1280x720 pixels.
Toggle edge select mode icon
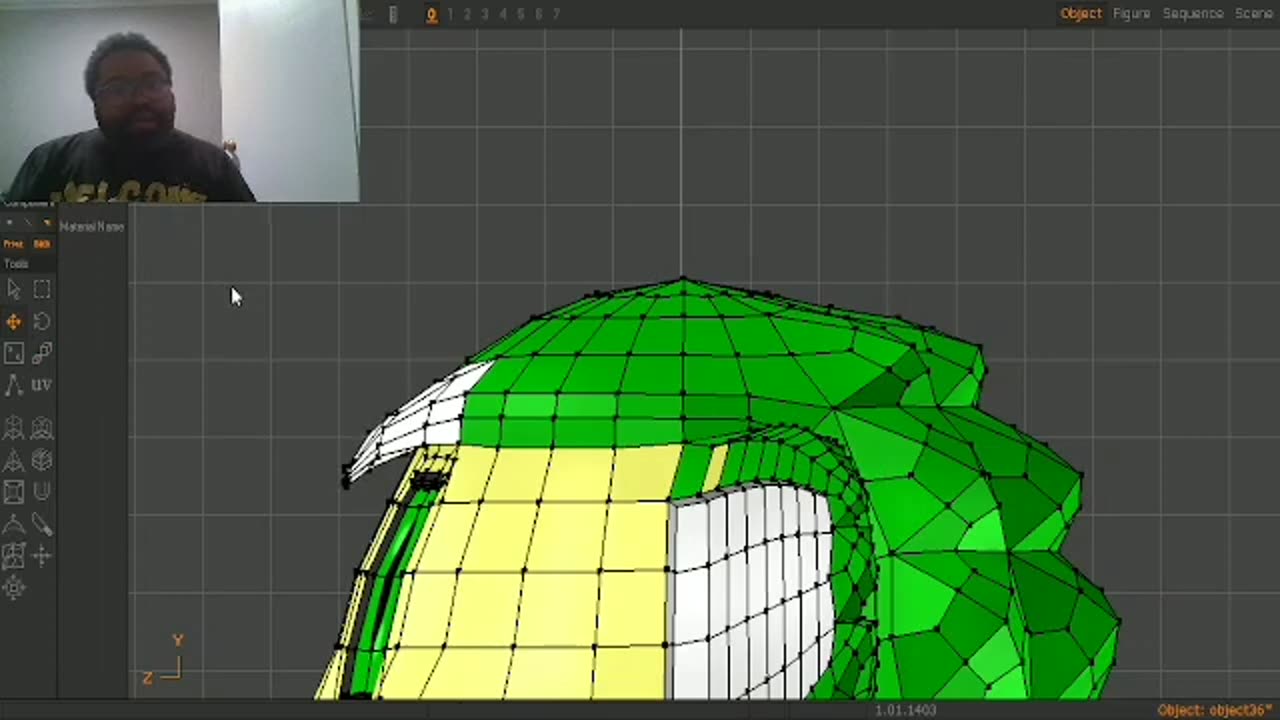pyautogui.click(x=27, y=223)
